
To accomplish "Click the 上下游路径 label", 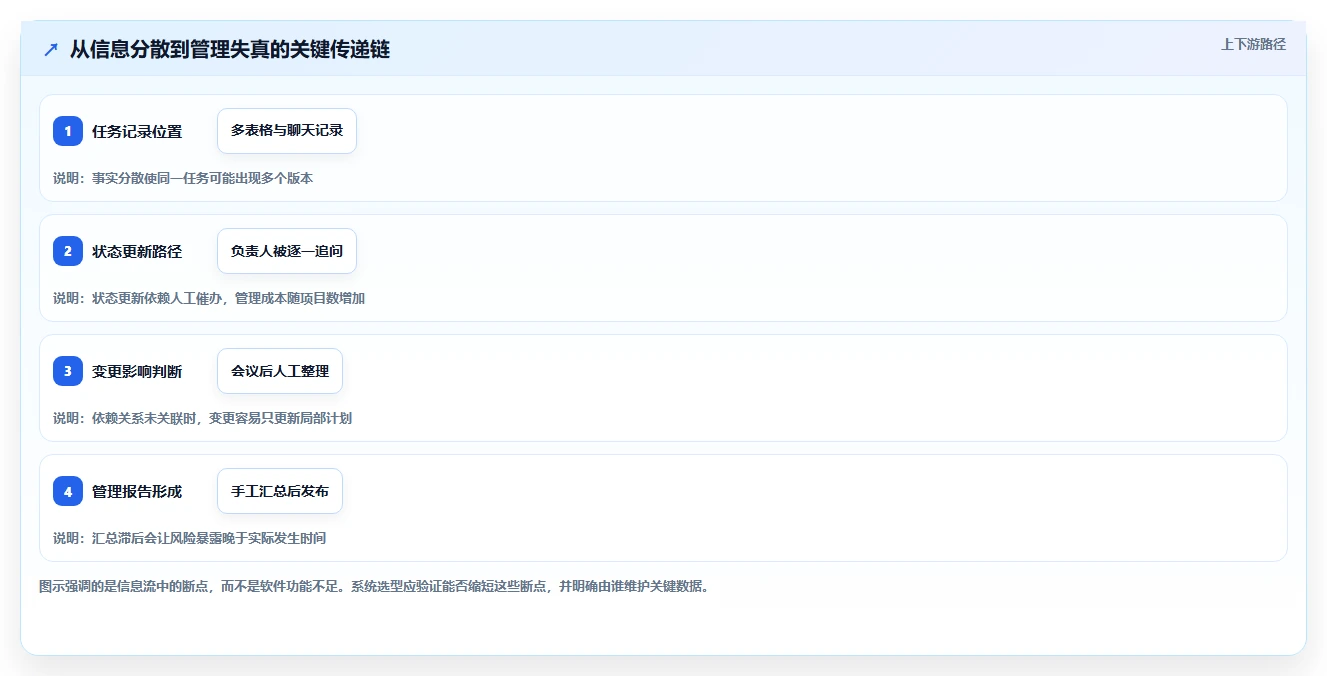I will [x=1253, y=44].
